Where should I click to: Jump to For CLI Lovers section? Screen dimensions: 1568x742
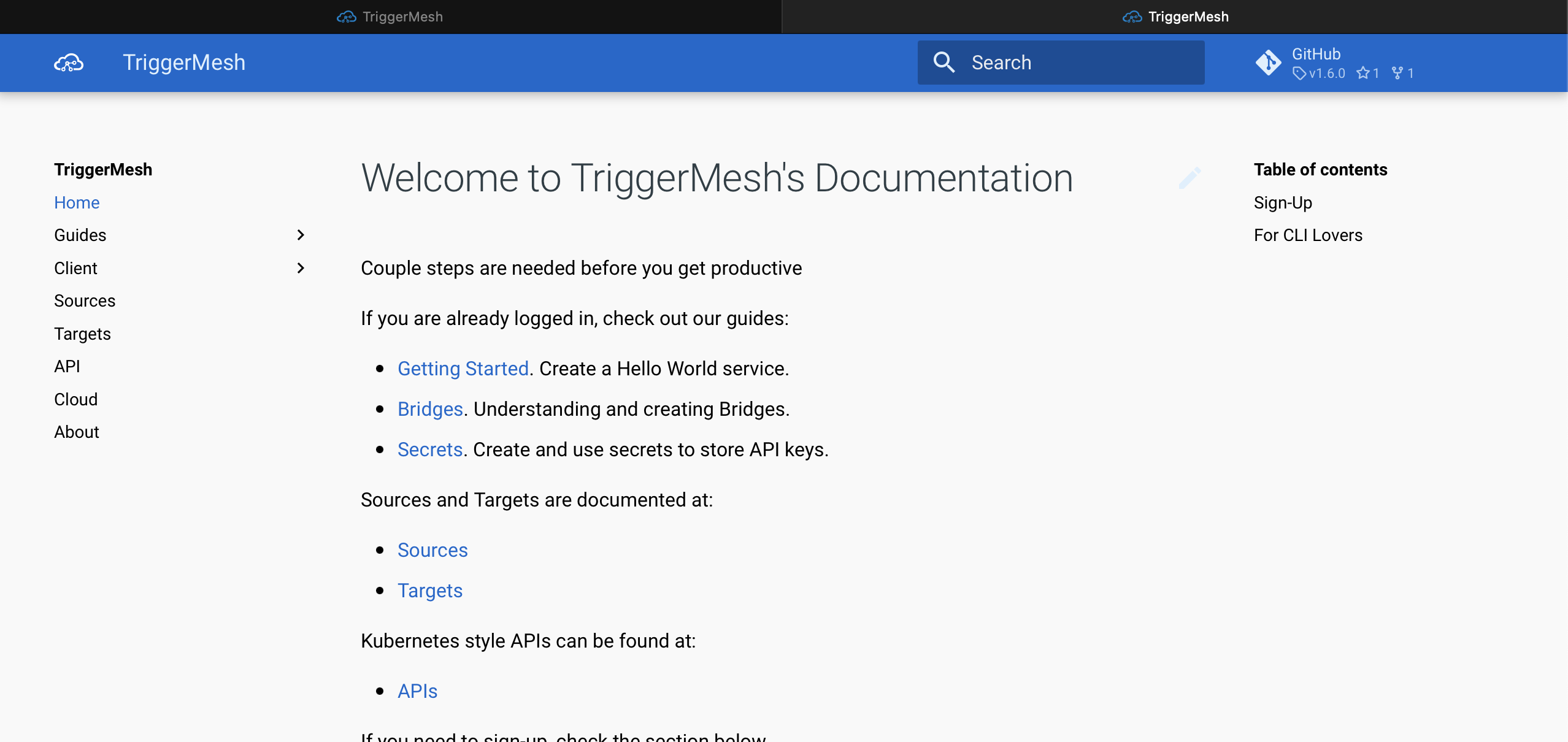[x=1308, y=235]
